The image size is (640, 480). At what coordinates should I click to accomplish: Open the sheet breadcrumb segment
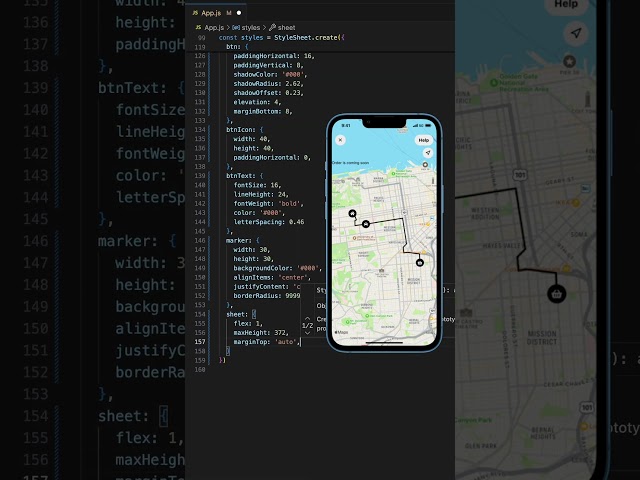[x=286, y=27]
